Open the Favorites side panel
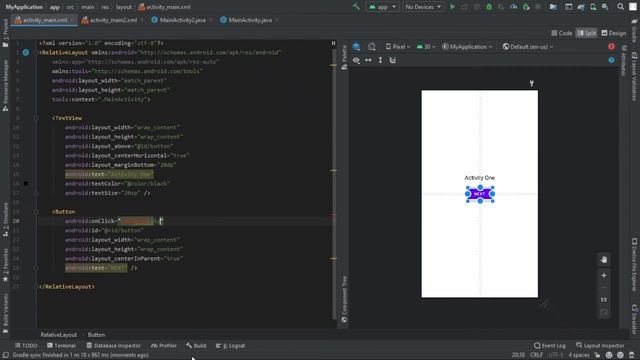Viewport: 640px width, 360px height. point(5,265)
